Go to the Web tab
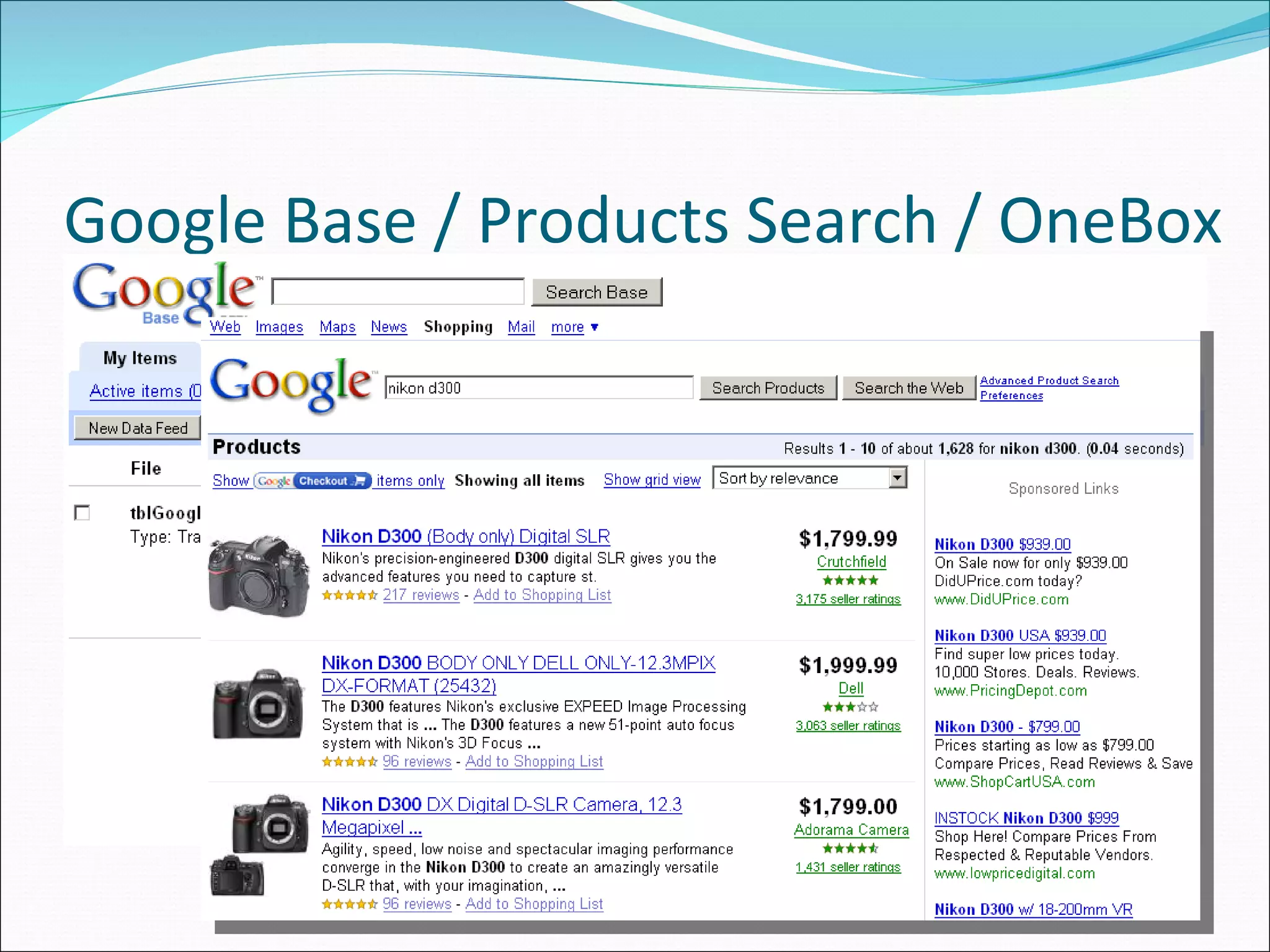Viewport: 1270px width, 952px height. click(225, 327)
